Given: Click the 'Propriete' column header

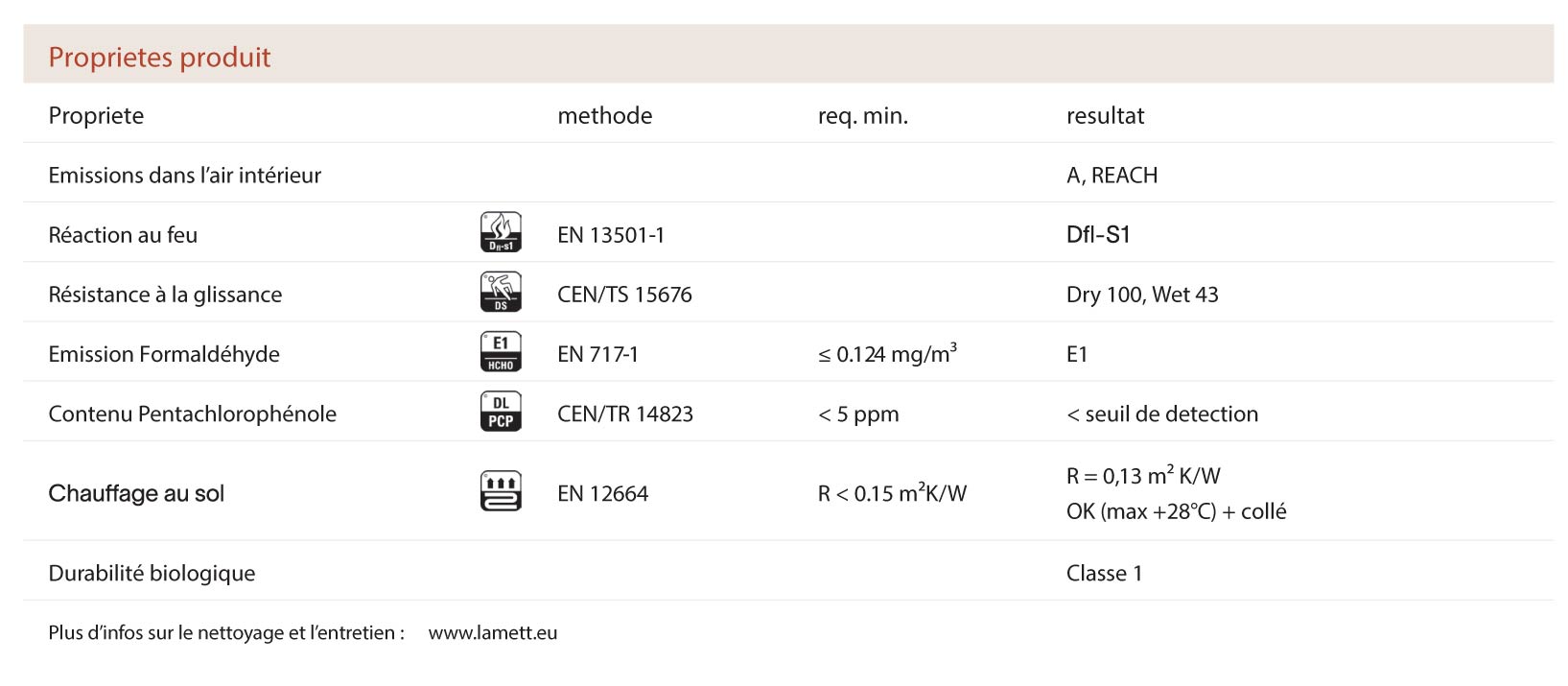Looking at the screenshot, I should point(96,116).
